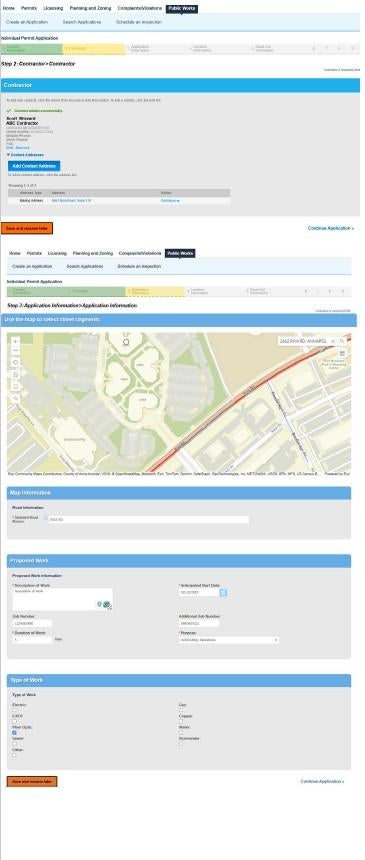Screen dimensions: 365x860
Task: Click Continue Application under Contractor section
Action: click(x=330, y=228)
